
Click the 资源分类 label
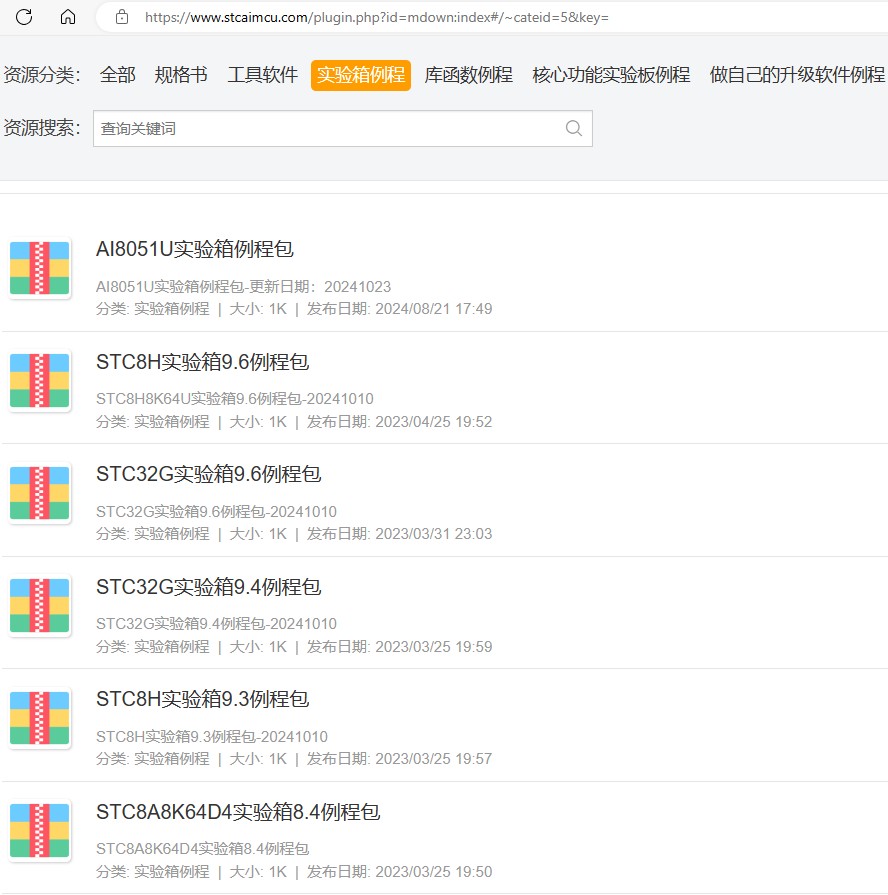coord(42,75)
